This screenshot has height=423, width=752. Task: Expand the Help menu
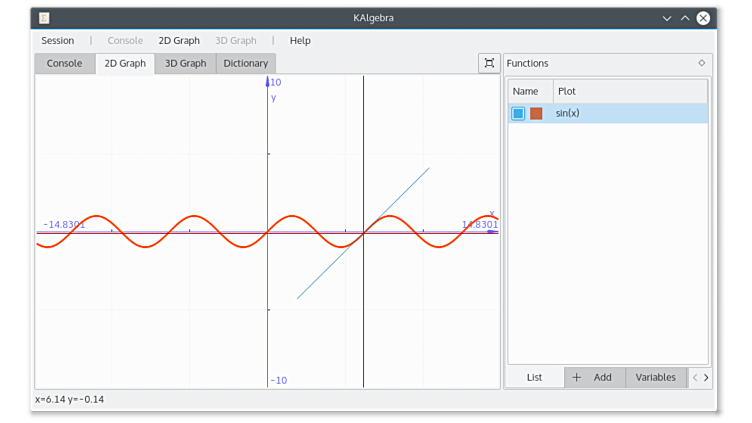(300, 41)
